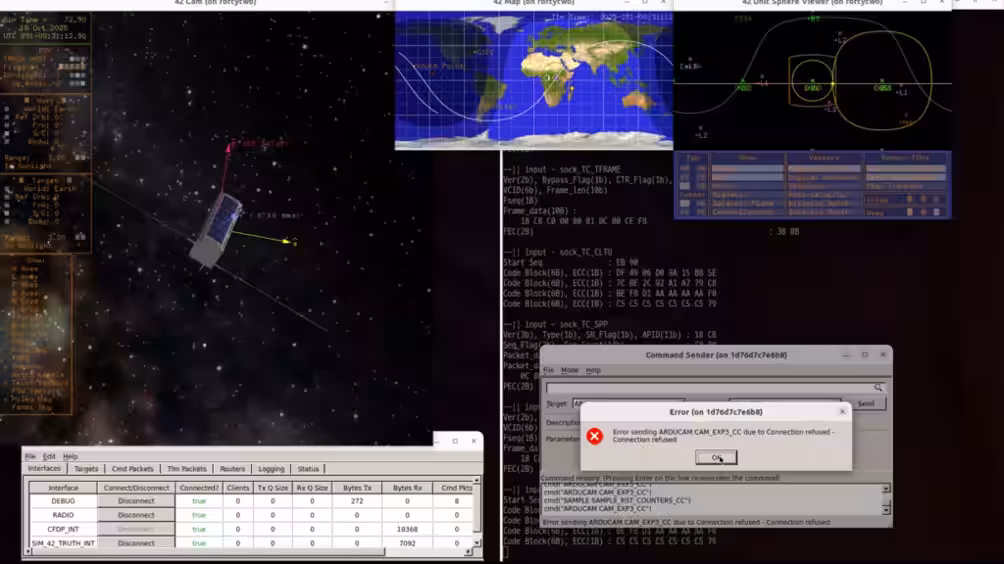Viewport: 1004px width, 564px height.
Task: Minimize the 42 Unit Sphere Viewer window
Action: pos(904,3)
